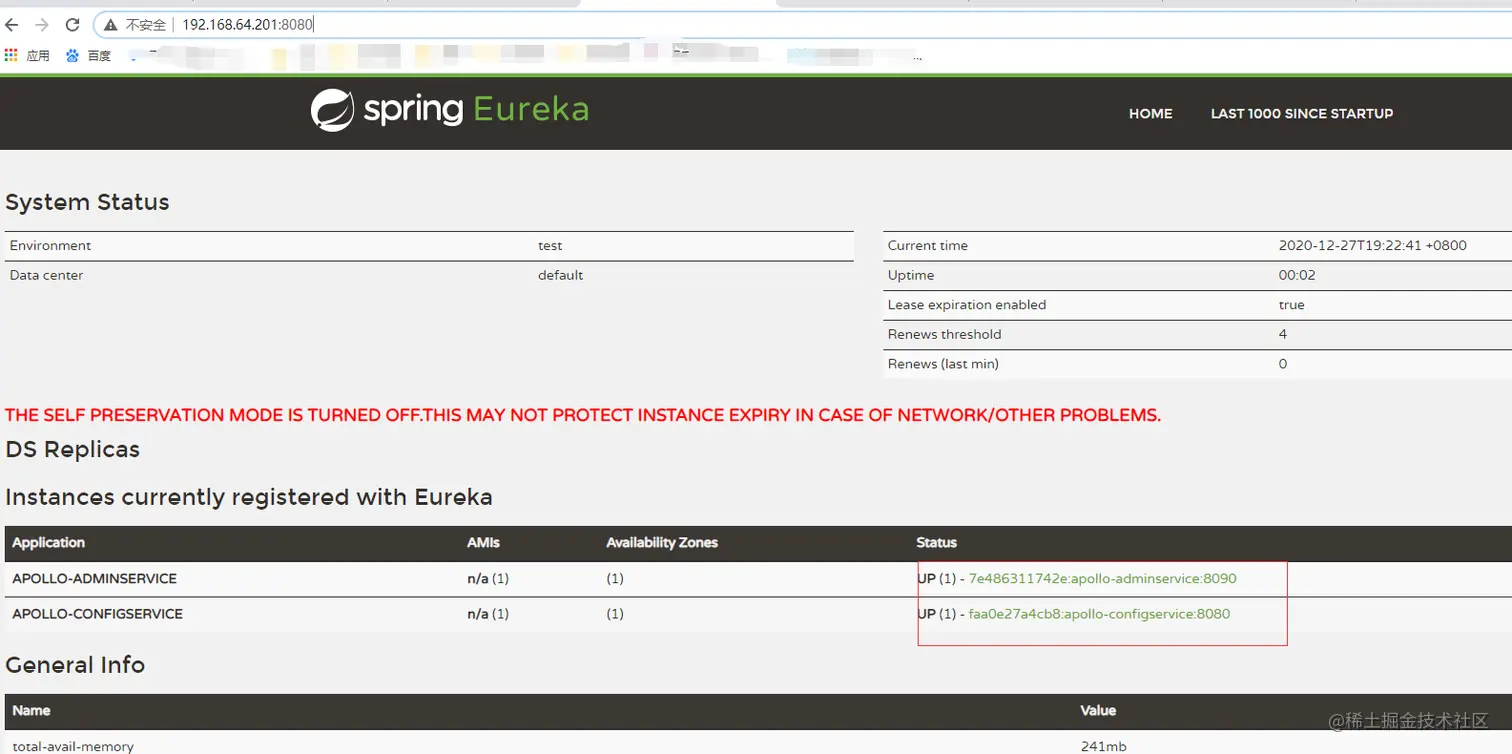Click the browser back arrow
Viewport: 1512px width, 754px height.
pyautogui.click(x=12, y=25)
